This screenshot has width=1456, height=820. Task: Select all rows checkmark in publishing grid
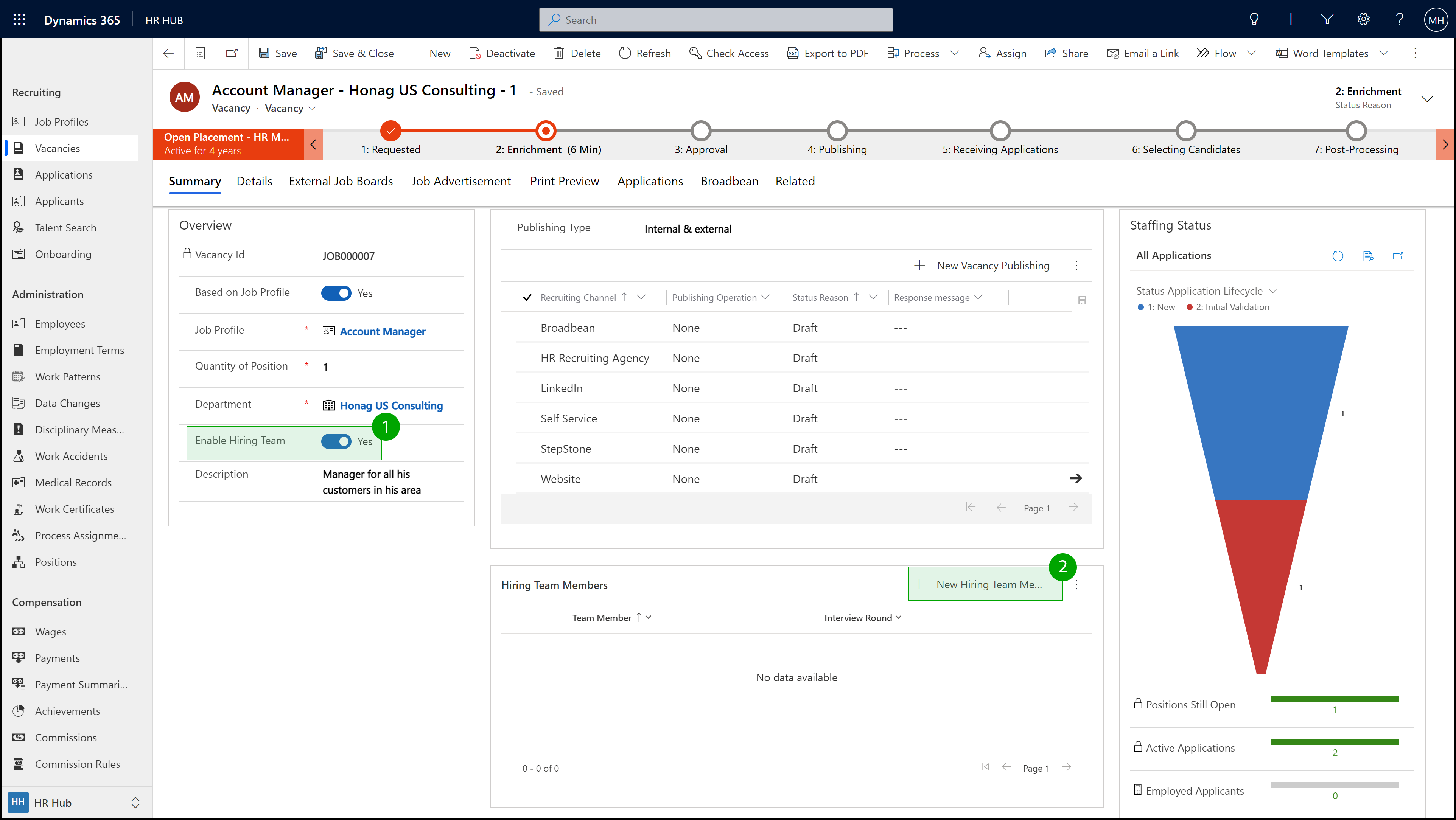coord(527,297)
